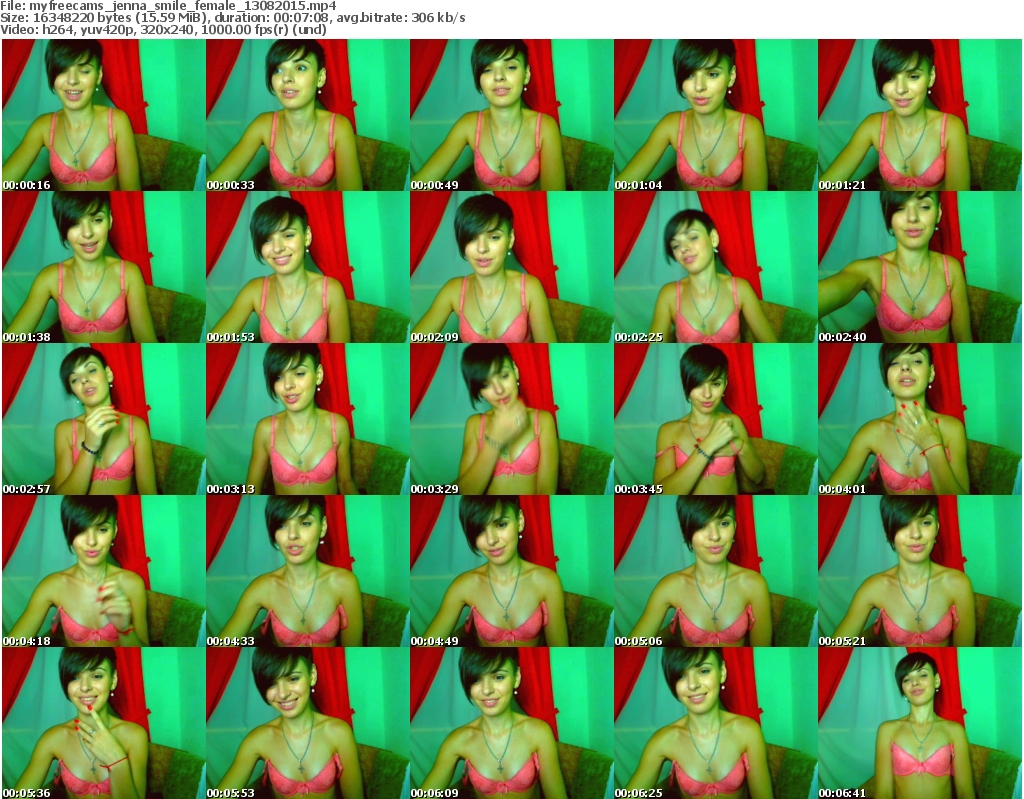Click the 00:06:41 frame
This screenshot has height=799, width=1024.
tap(920, 723)
